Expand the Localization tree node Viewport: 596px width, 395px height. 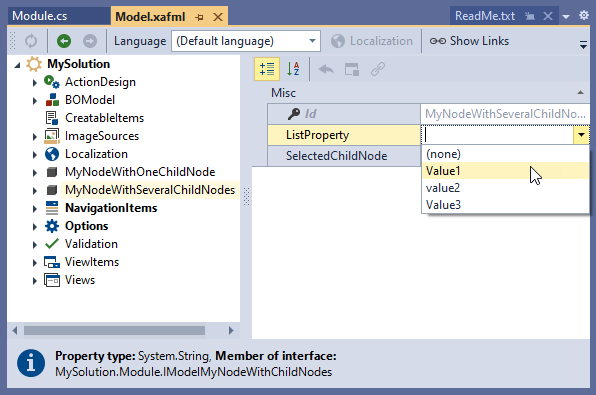[35, 155]
